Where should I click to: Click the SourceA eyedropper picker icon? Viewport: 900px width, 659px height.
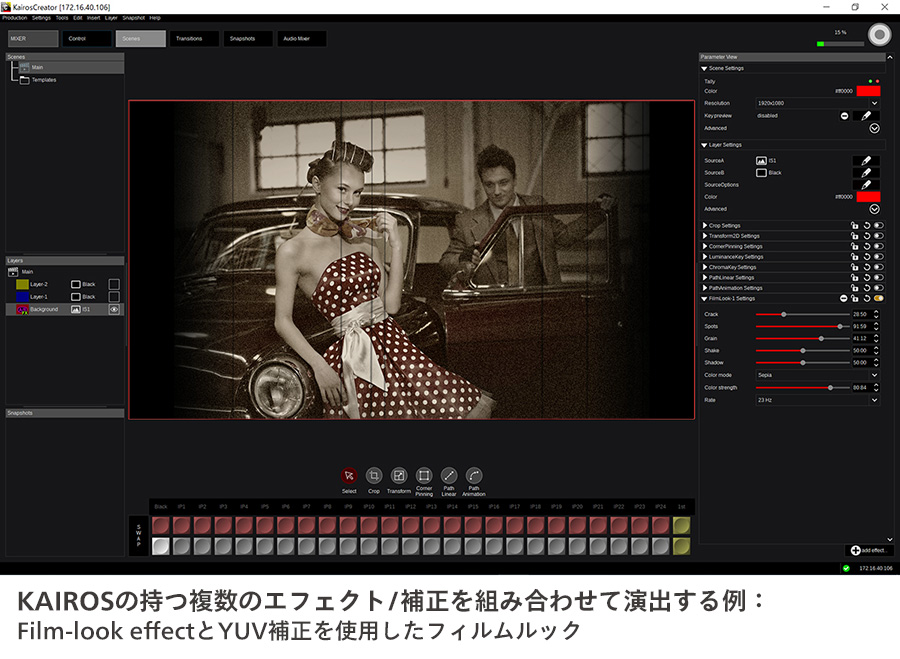[866, 160]
